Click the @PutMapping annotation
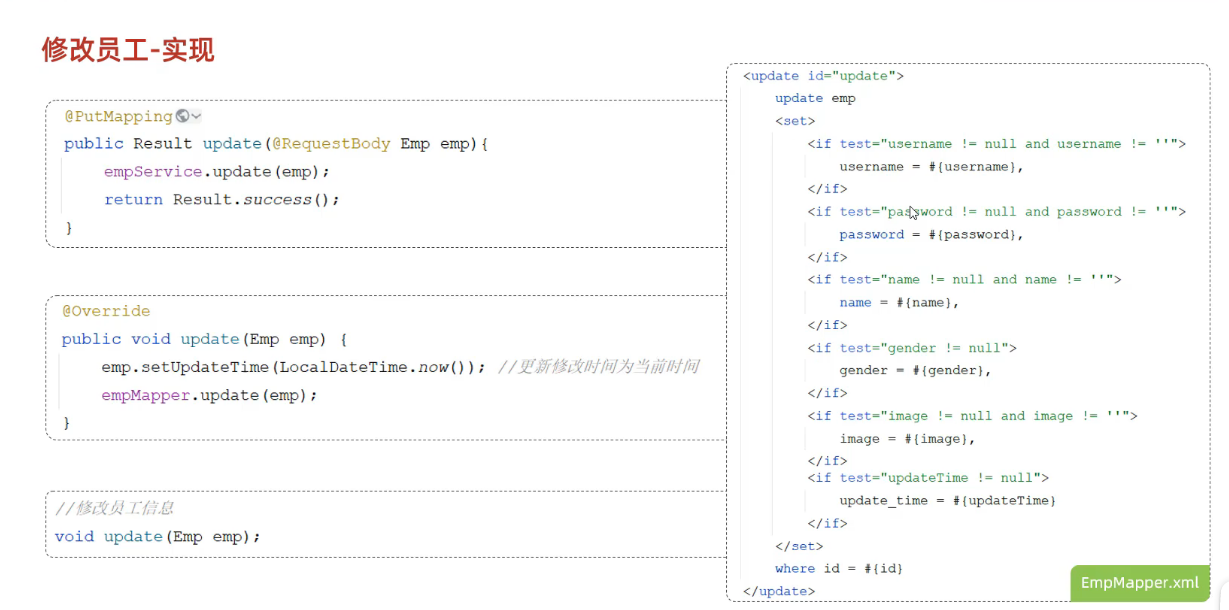The image size is (1229, 610). [x=119, y=116]
